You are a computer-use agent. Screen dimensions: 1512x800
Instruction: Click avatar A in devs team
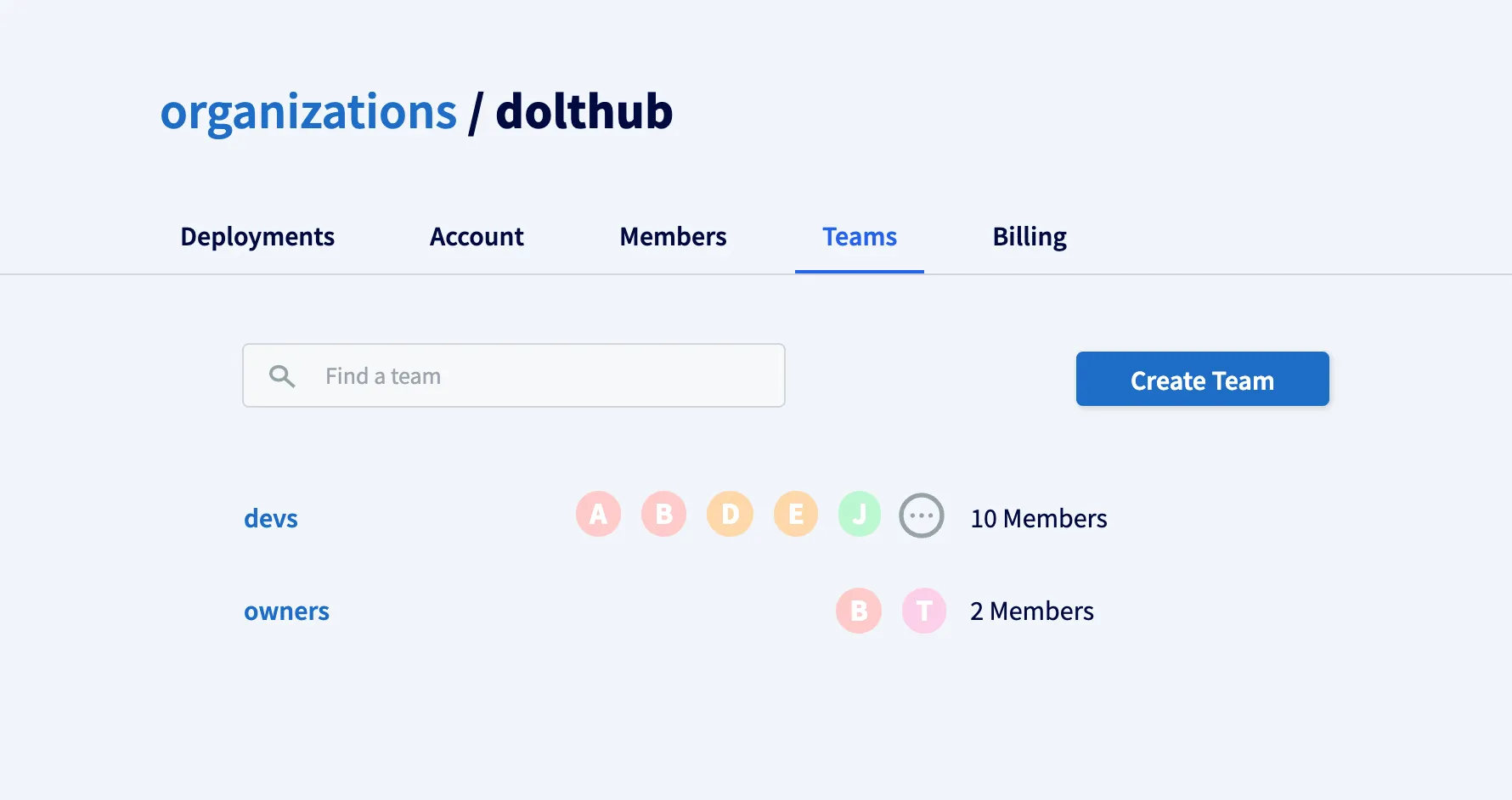pyautogui.click(x=598, y=514)
